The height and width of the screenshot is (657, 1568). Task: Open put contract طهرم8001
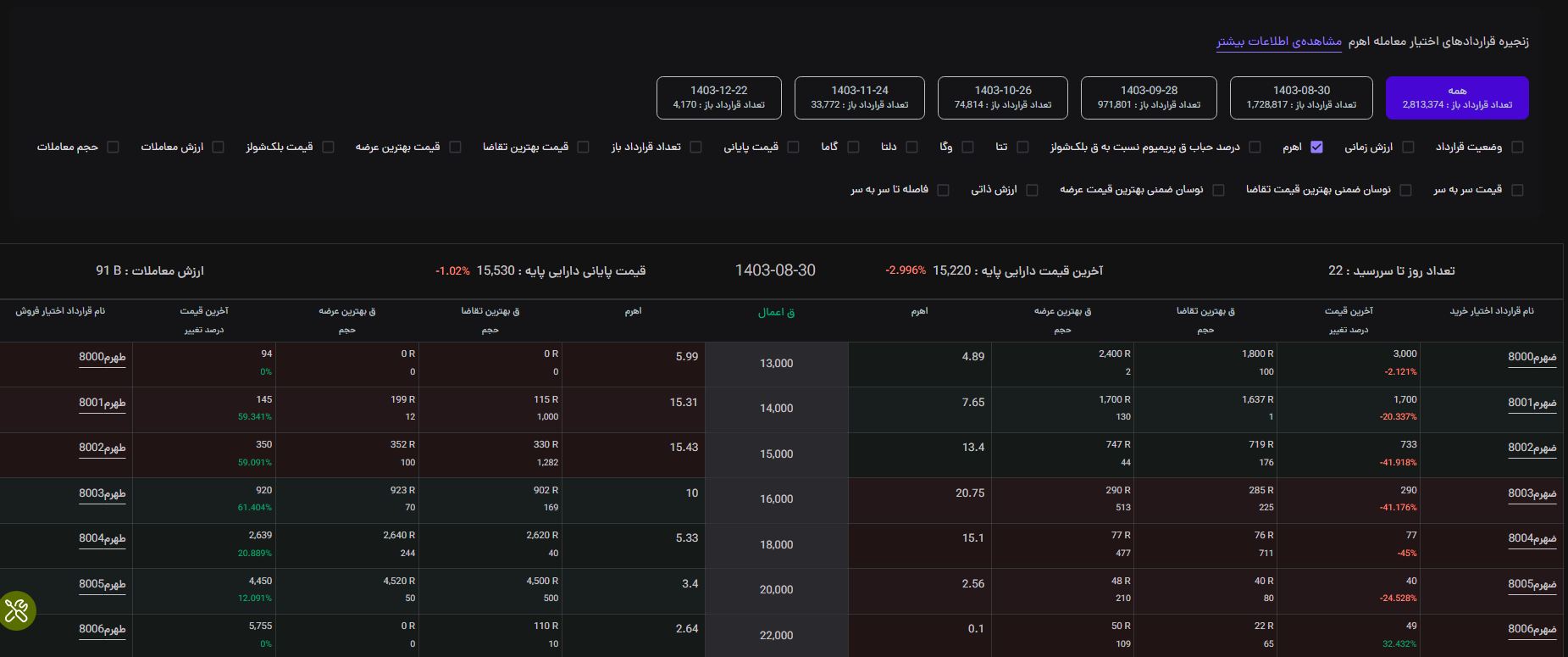tap(103, 403)
